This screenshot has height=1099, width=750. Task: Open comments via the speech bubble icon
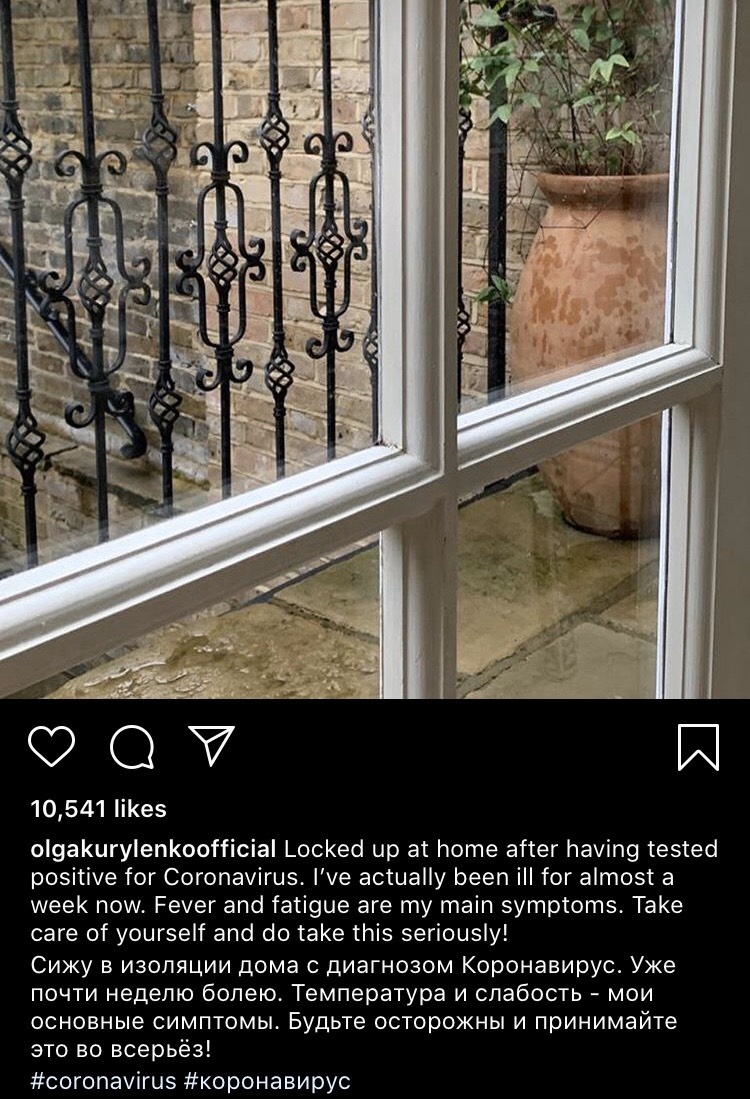pyautogui.click(x=132, y=746)
